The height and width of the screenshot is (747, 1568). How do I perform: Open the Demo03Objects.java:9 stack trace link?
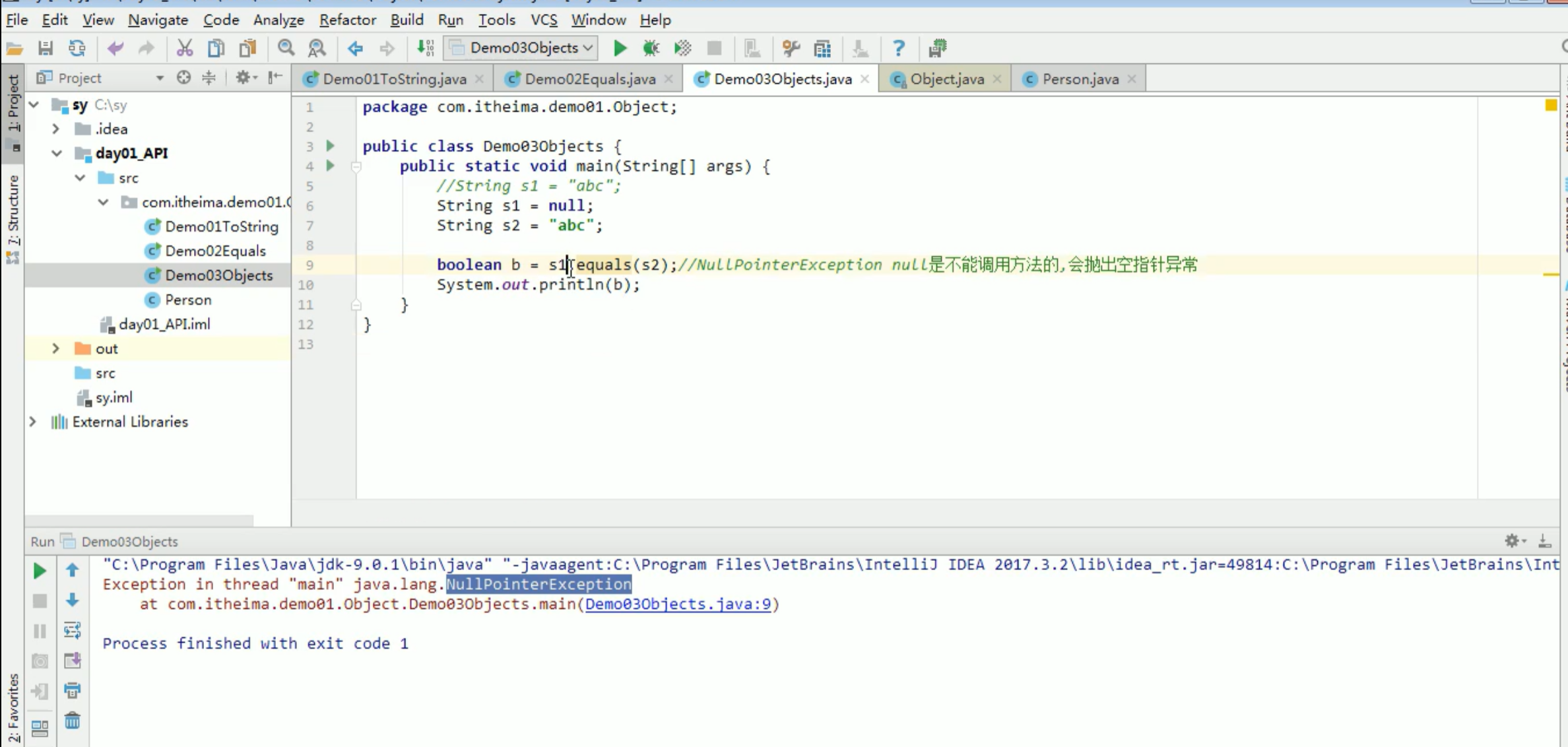tap(678, 604)
